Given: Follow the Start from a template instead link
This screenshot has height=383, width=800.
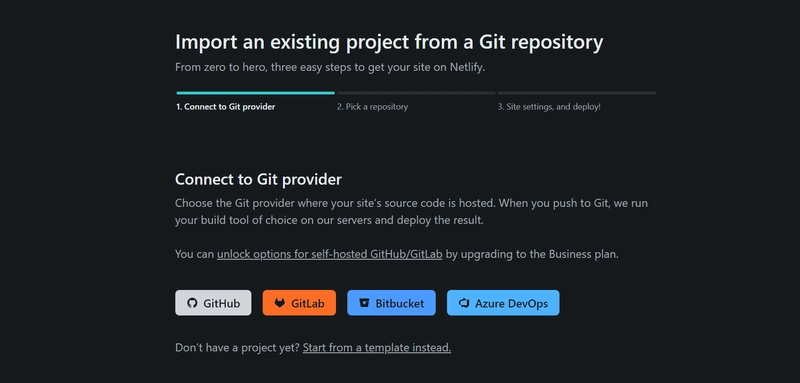Looking at the screenshot, I should pyautogui.click(x=377, y=348).
